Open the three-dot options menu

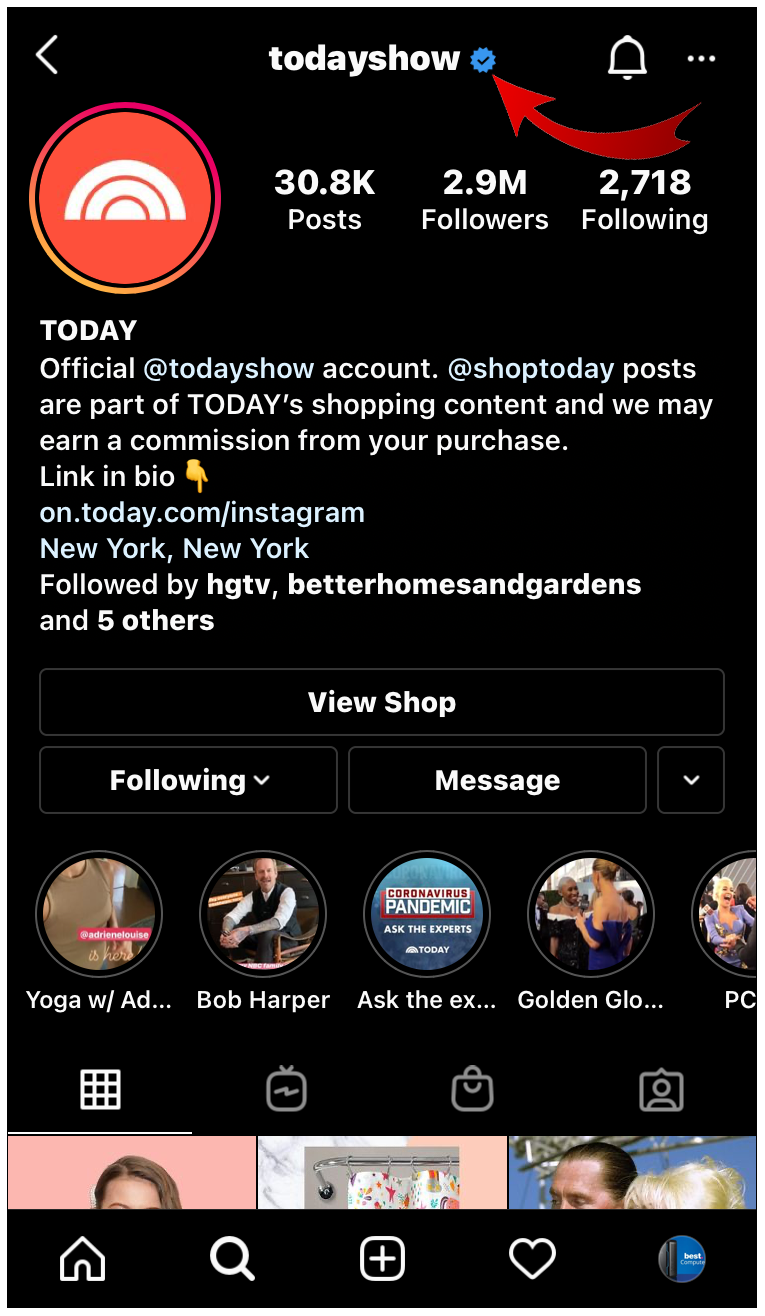click(x=701, y=59)
